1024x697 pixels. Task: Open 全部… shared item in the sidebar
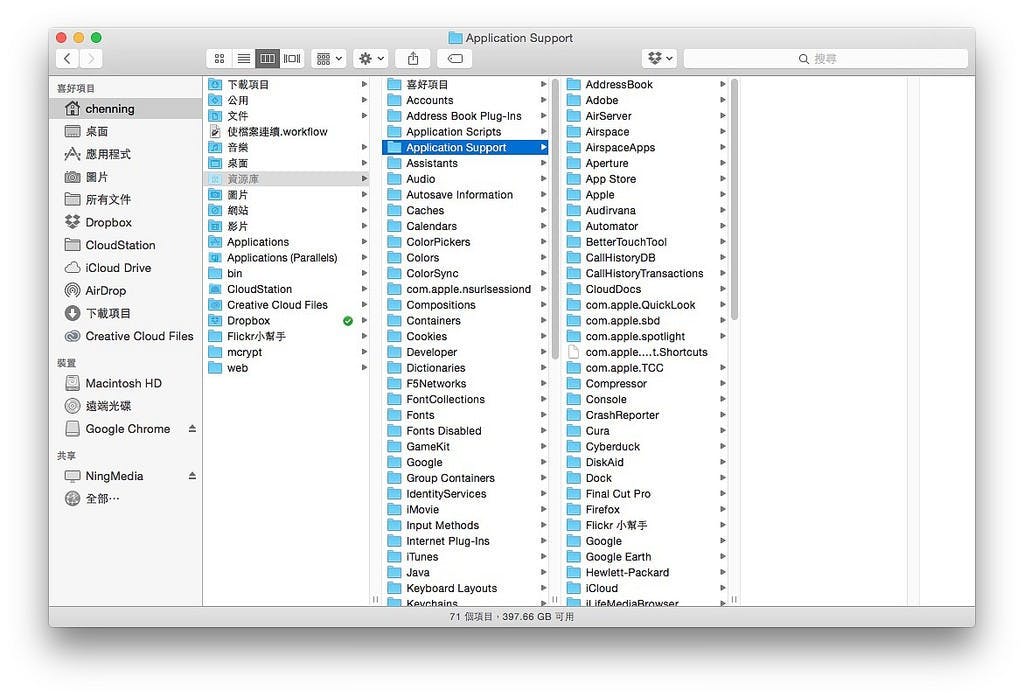pos(126,499)
